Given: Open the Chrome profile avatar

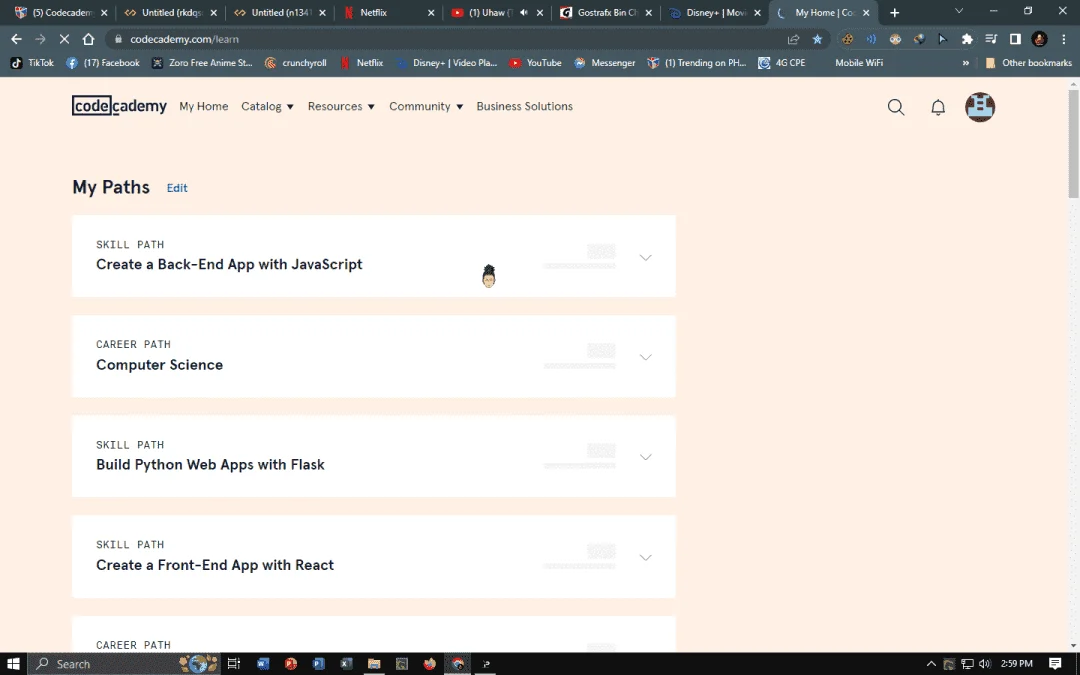Looking at the screenshot, I should tap(1039, 39).
